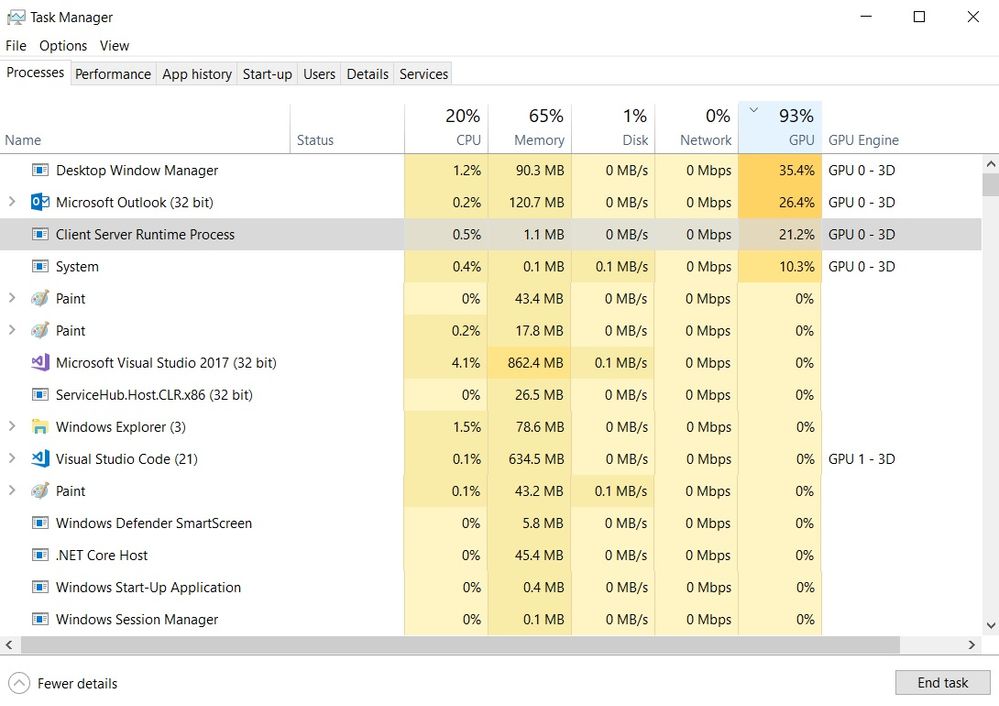This screenshot has width=999, height=706.
Task: Click the Windows Defender SmartScreen icon
Action: tap(40, 523)
